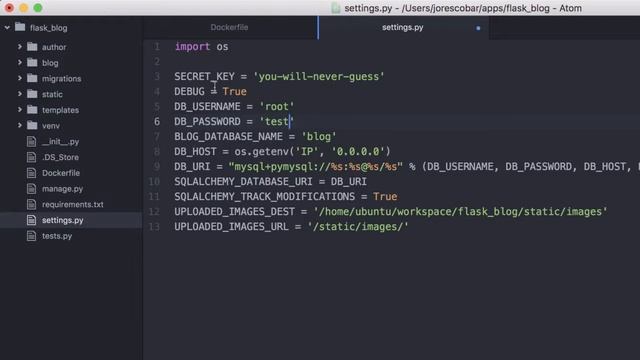Click the static folder icon
The height and width of the screenshot is (360, 640).
pyautogui.click(x=32, y=94)
